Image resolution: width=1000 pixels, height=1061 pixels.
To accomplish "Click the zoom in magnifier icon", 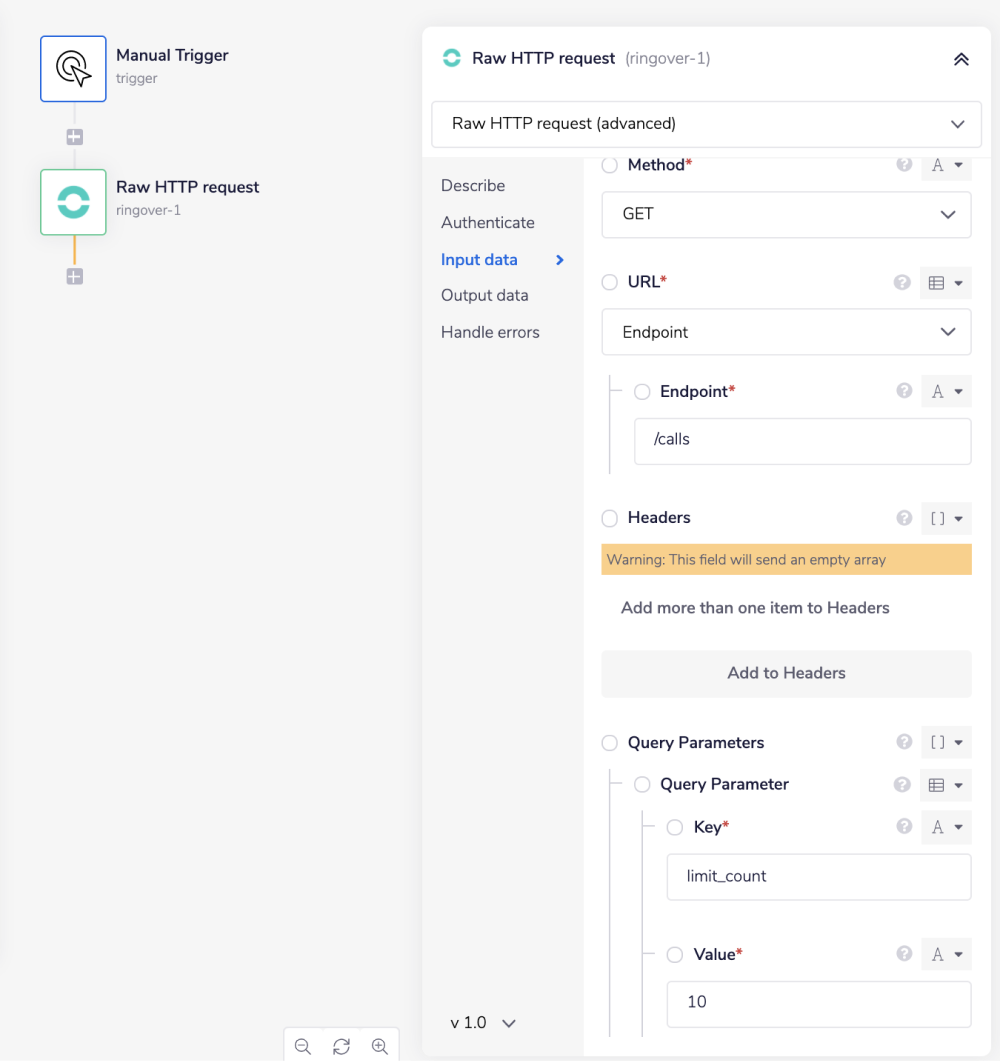I will pos(380,1046).
